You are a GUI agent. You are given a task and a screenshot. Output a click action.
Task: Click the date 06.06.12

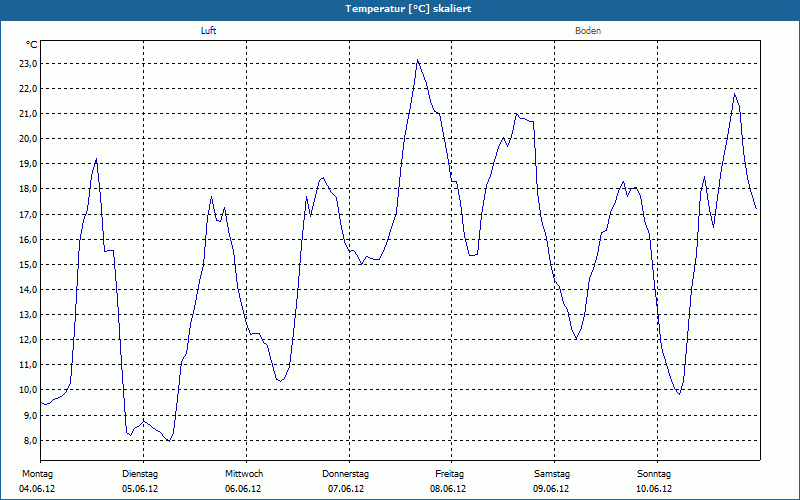(x=243, y=489)
